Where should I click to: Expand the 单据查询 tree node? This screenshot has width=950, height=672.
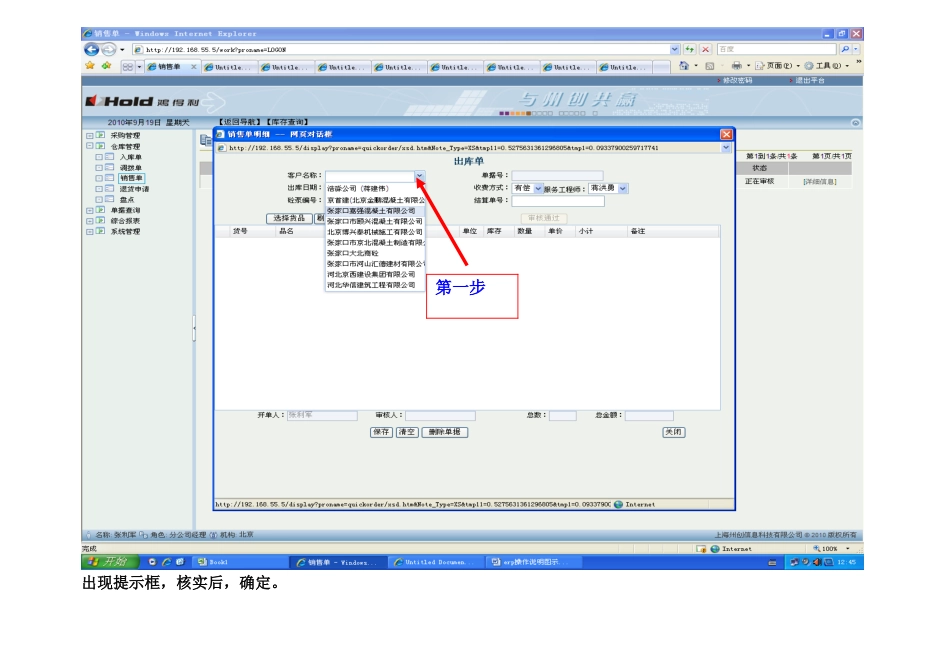[90, 210]
